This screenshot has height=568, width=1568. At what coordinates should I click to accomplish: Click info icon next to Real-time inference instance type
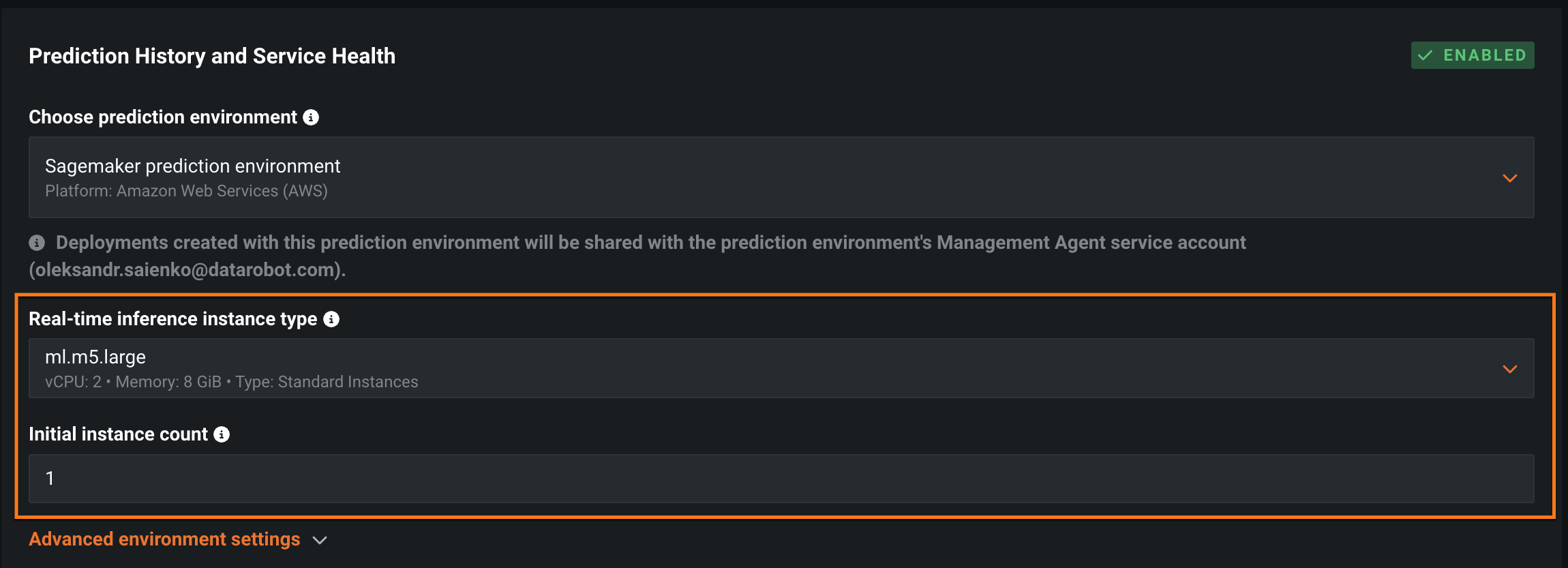pyautogui.click(x=331, y=319)
